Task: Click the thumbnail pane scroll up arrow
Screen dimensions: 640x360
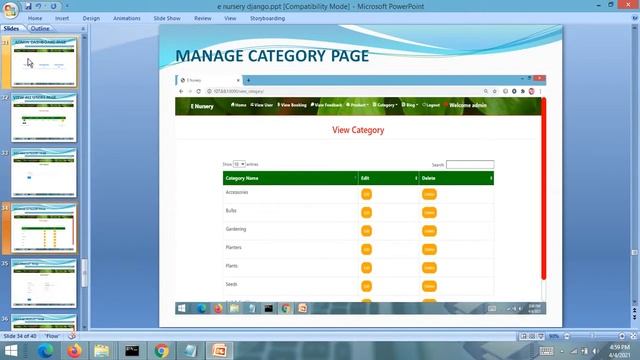Action: (x=85, y=37)
